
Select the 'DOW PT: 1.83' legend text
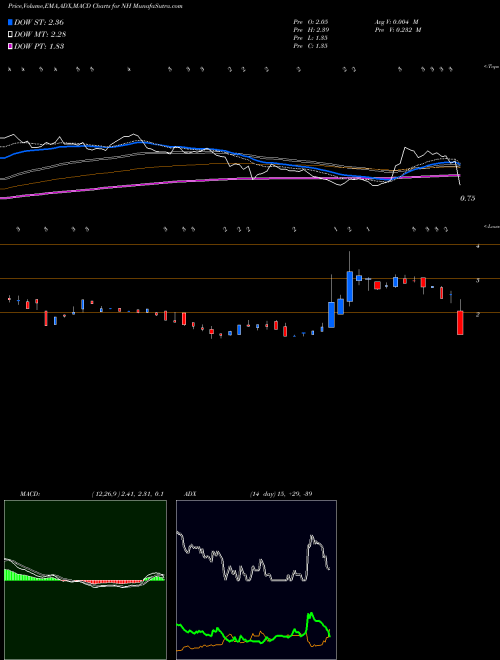(x=39, y=46)
